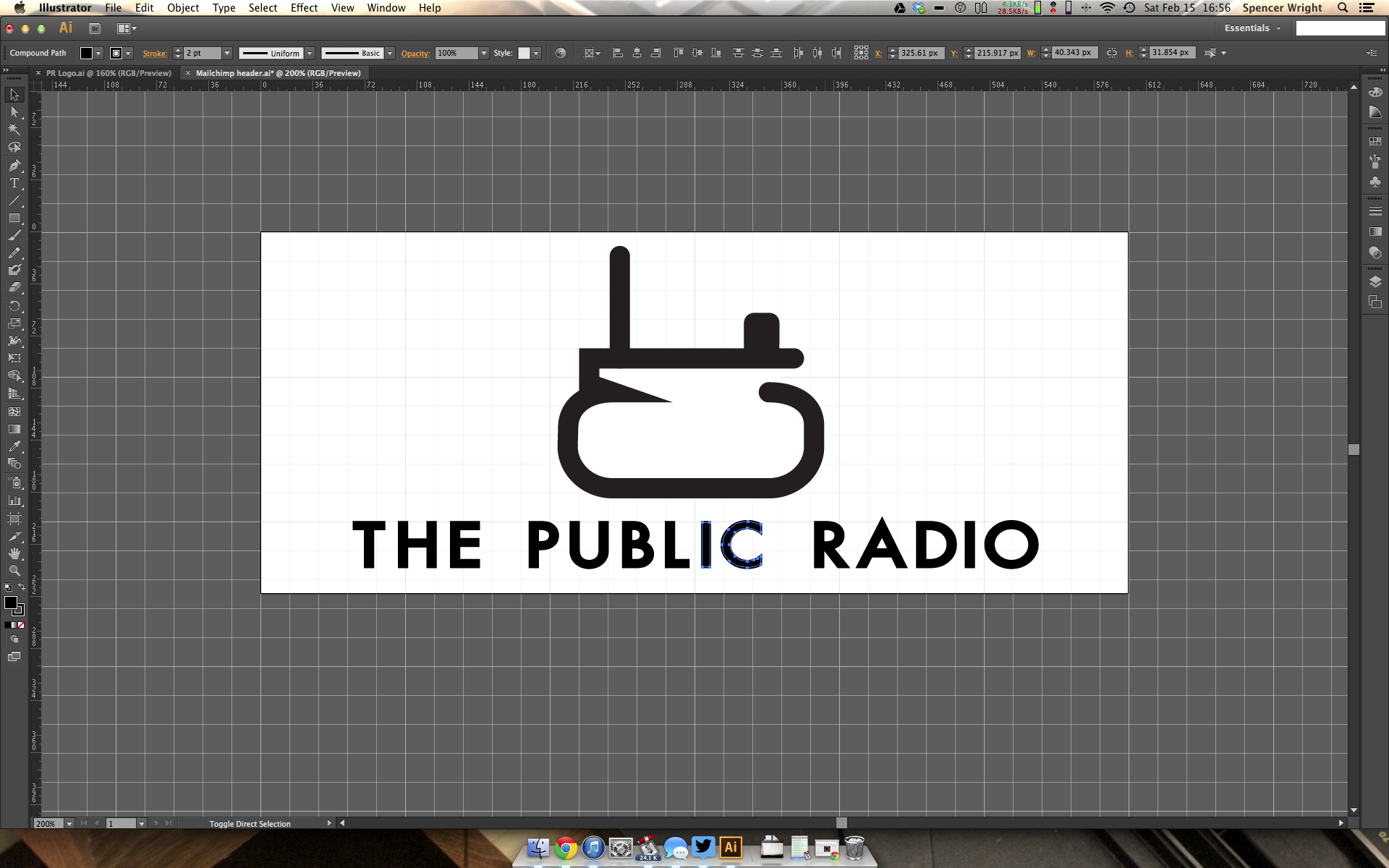
Task: Click the control bar stroke swatch
Action: (116, 53)
